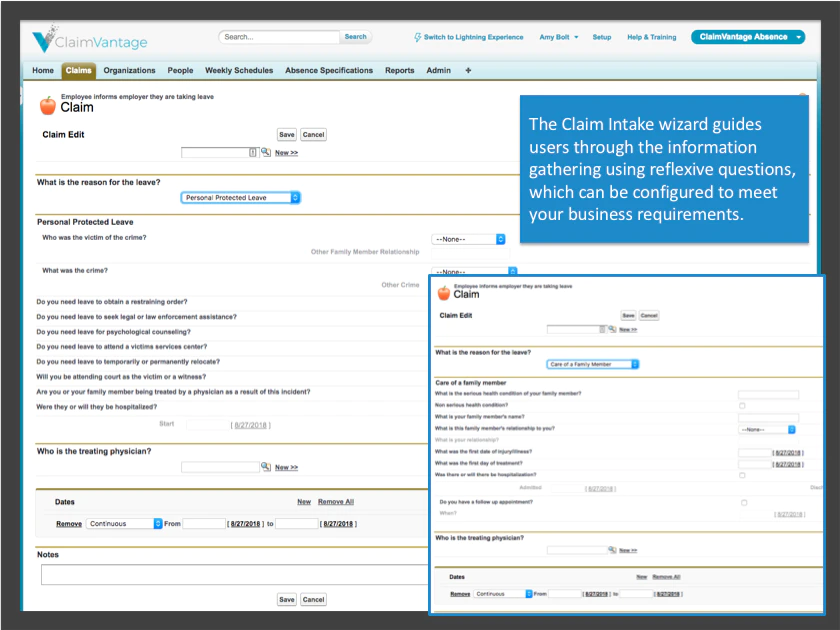Click the From date 8/27/2018 link
840x630 pixels.
pos(245,524)
